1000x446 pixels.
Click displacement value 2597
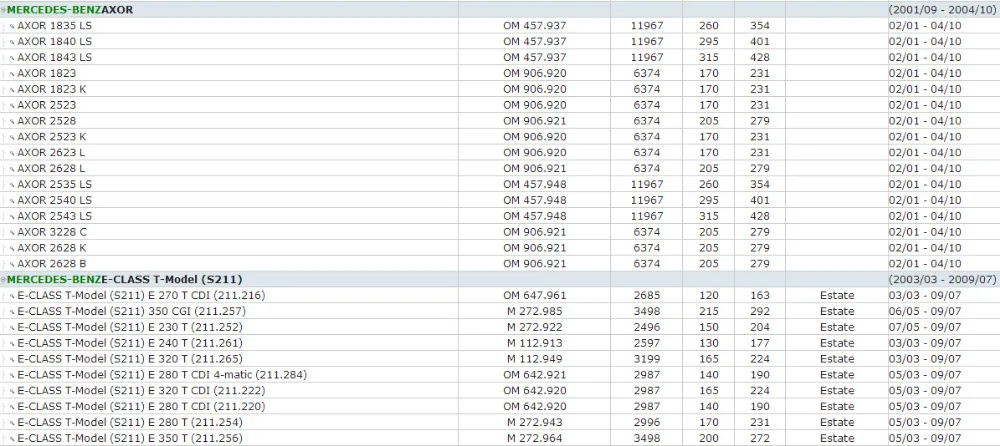pos(647,343)
